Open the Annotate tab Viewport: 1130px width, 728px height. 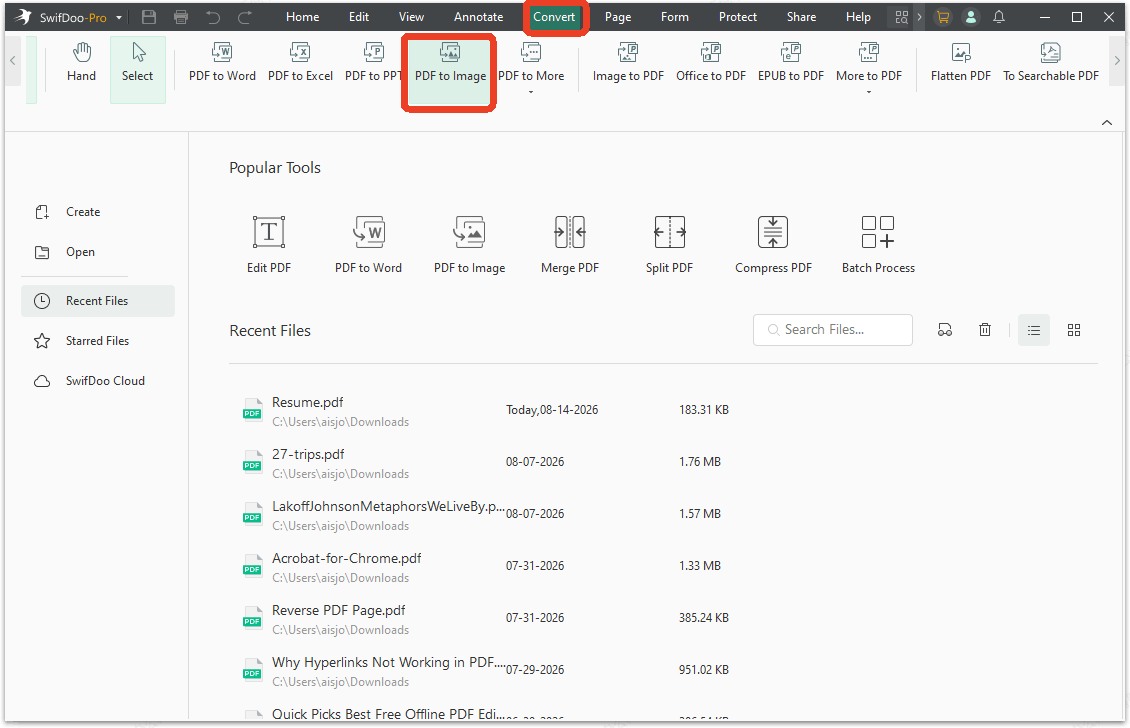click(479, 17)
